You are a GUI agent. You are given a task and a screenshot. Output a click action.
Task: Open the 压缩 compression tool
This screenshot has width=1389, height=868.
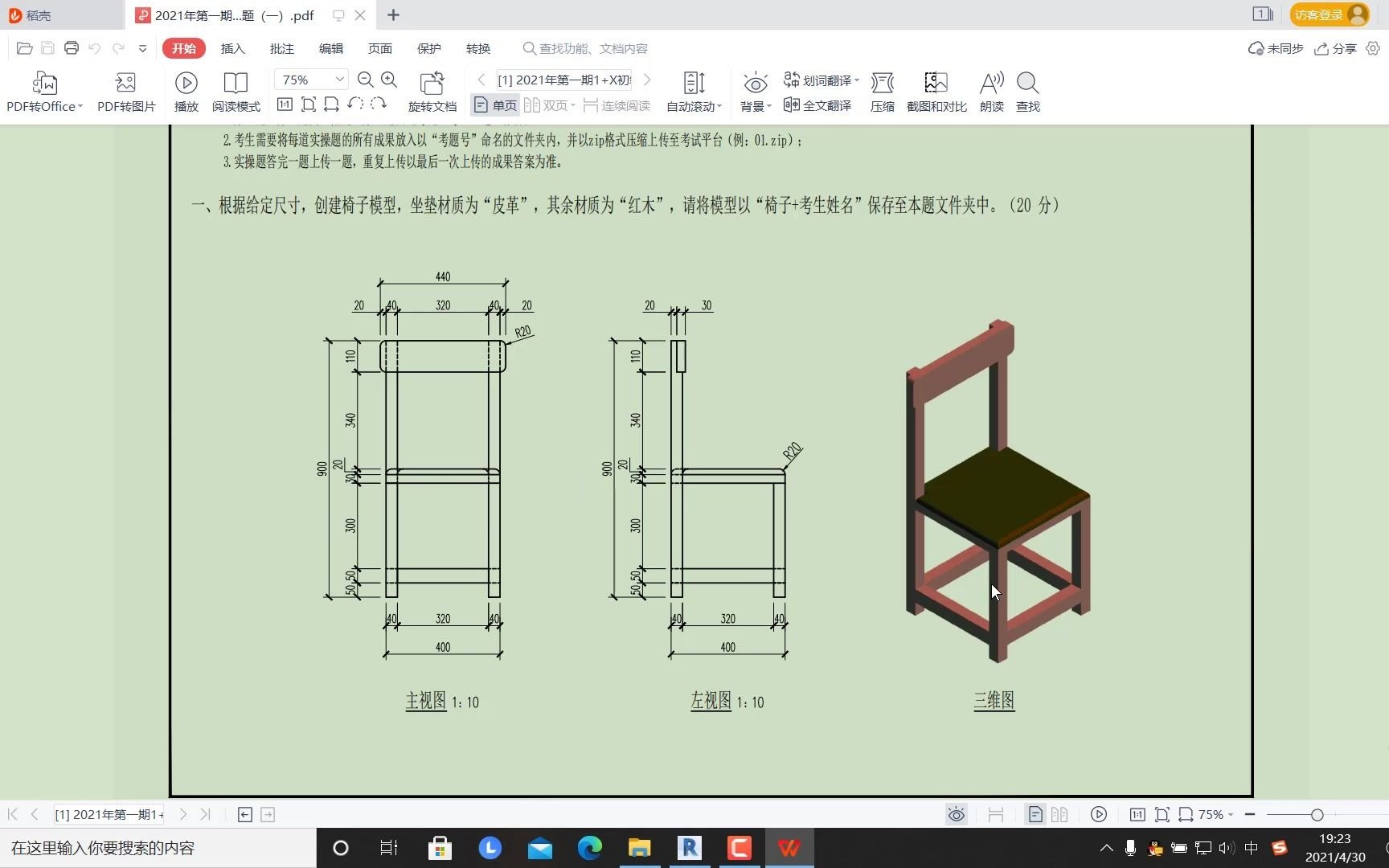tap(882, 91)
